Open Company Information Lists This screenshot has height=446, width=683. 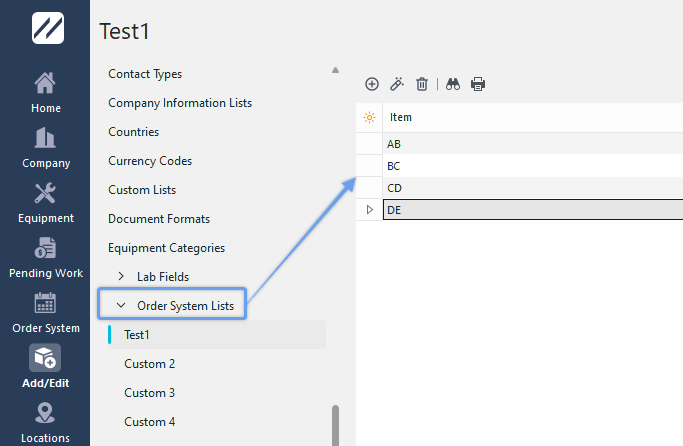pyautogui.click(x=180, y=103)
